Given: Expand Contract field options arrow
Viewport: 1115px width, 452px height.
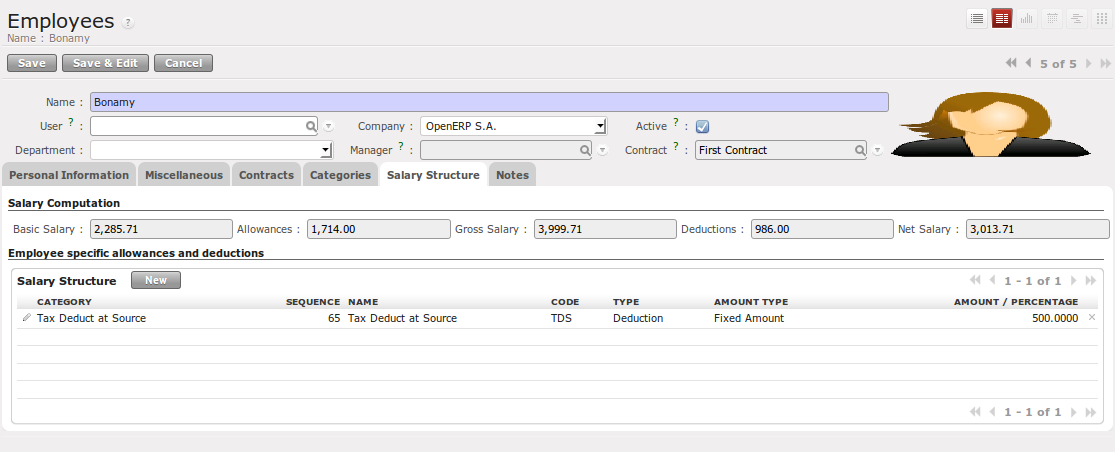Looking at the screenshot, I should (877, 151).
